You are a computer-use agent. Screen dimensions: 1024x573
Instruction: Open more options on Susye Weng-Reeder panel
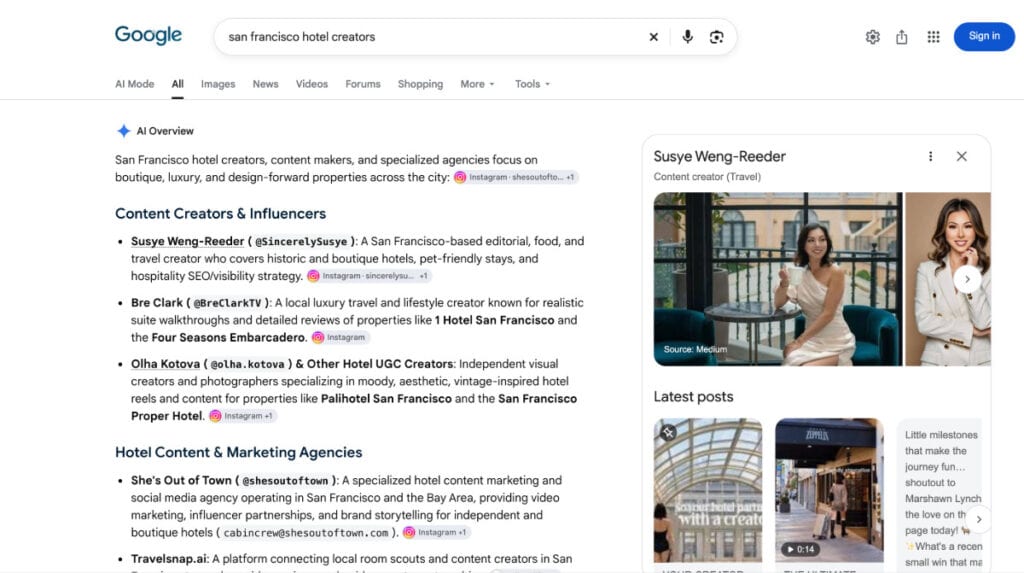click(931, 156)
